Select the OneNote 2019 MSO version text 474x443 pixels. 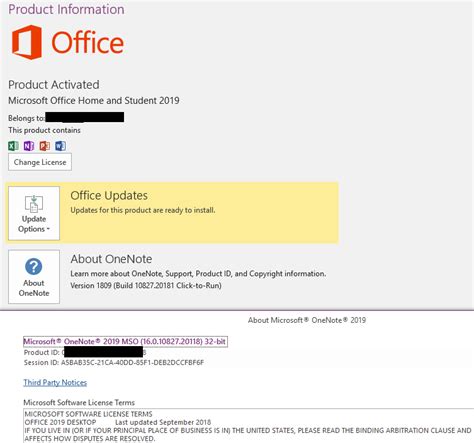coord(125,342)
